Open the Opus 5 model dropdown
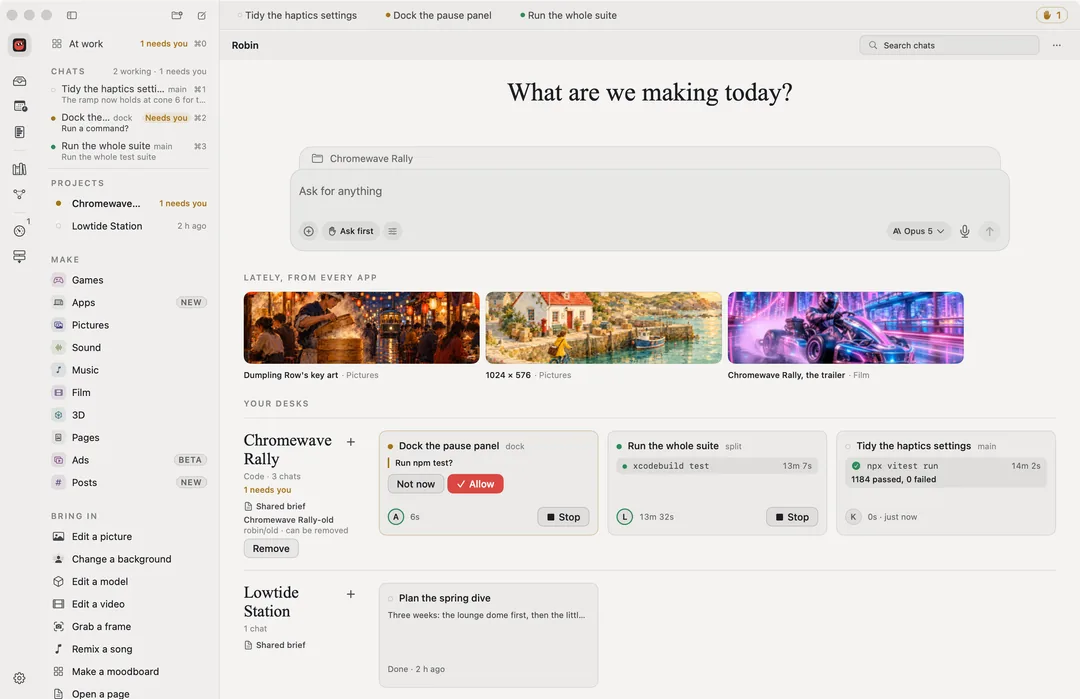 [x=918, y=231]
